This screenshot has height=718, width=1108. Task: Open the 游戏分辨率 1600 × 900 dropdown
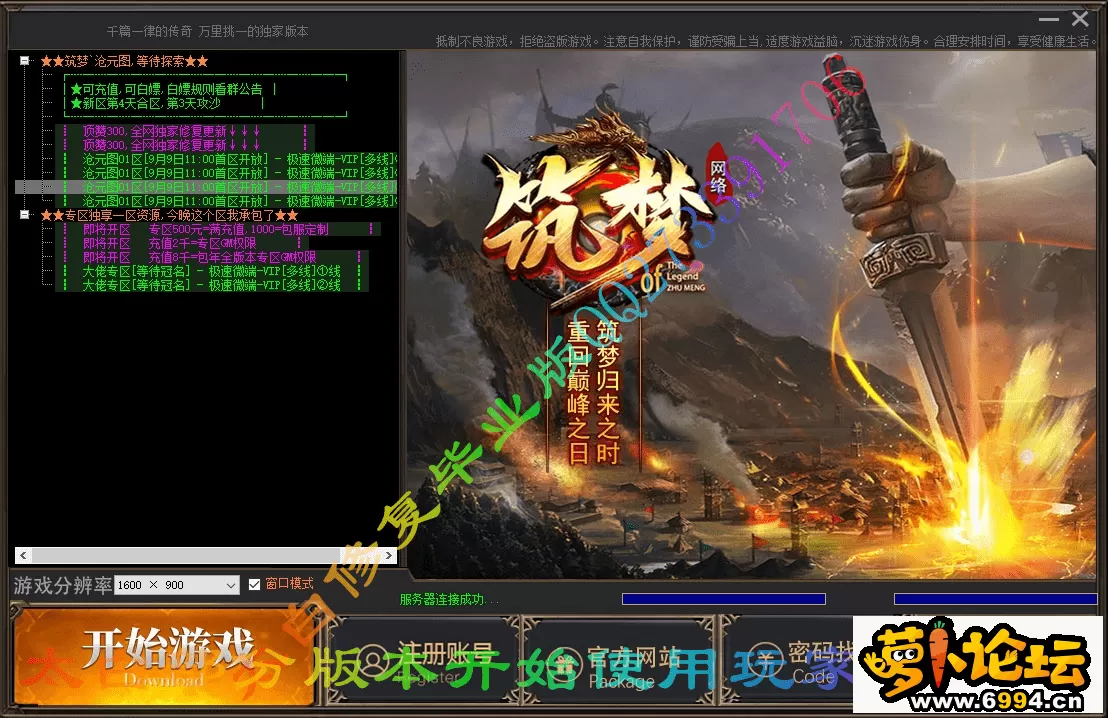(177, 585)
